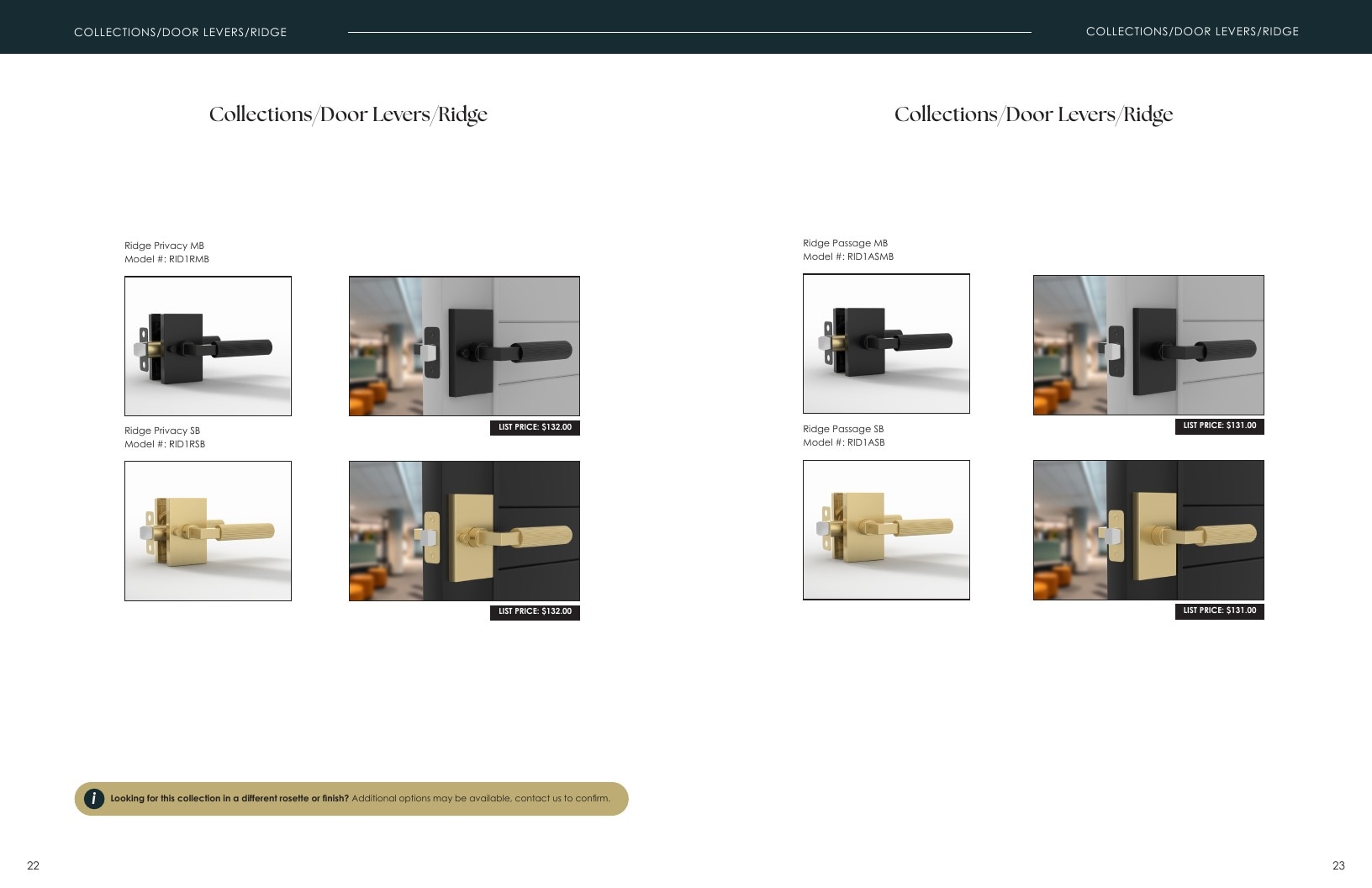
Task: Click page number 23 at the bottom right
Action: pyautogui.click(x=1338, y=865)
